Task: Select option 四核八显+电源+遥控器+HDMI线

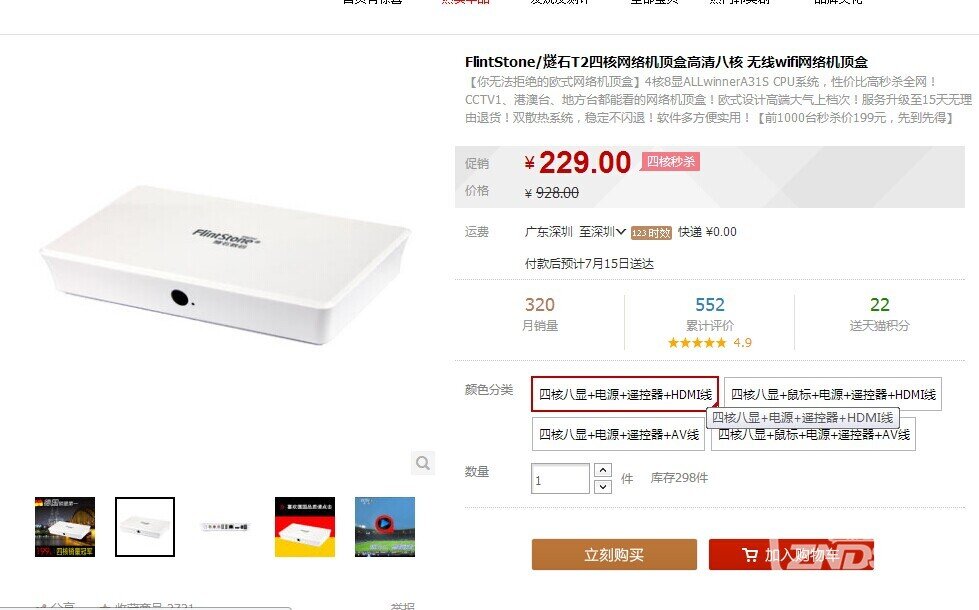Action: (625, 394)
